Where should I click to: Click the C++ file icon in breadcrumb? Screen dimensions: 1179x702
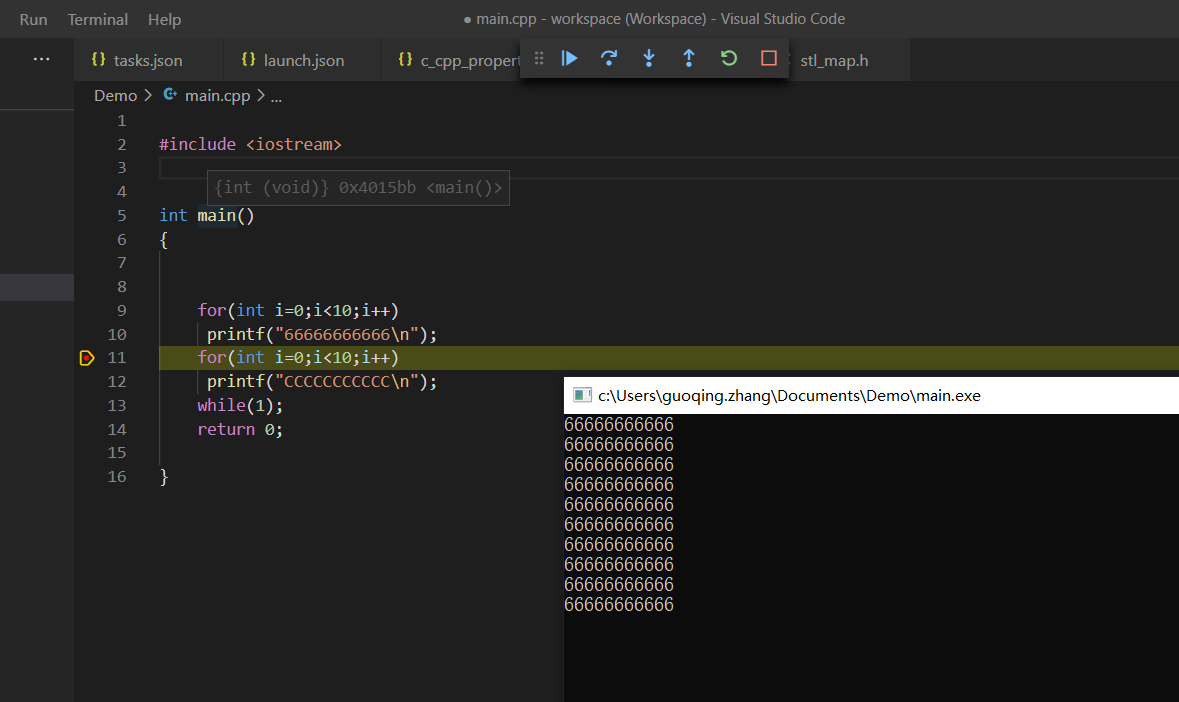click(x=171, y=95)
